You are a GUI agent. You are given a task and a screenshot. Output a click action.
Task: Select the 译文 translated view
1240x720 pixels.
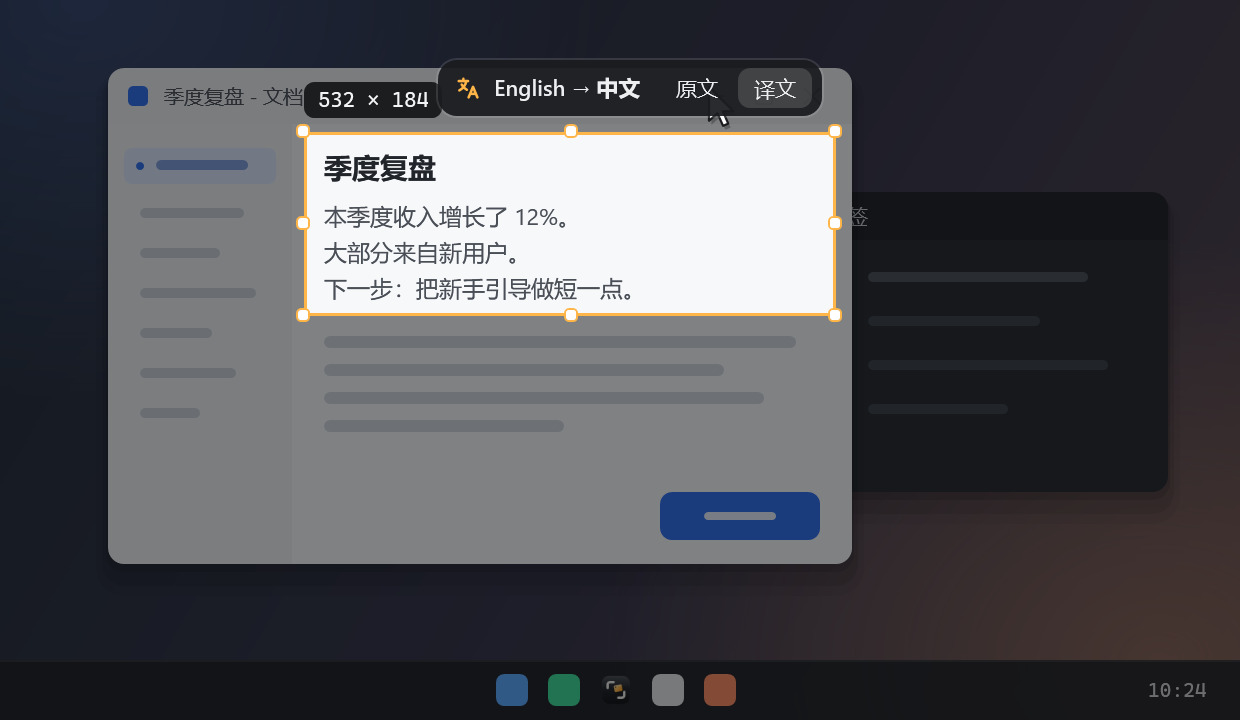pyautogui.click(x=775, y=89)
